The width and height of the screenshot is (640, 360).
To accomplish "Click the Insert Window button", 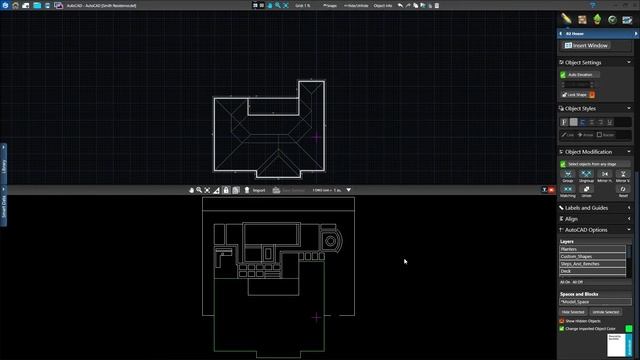I will point(587,45).
